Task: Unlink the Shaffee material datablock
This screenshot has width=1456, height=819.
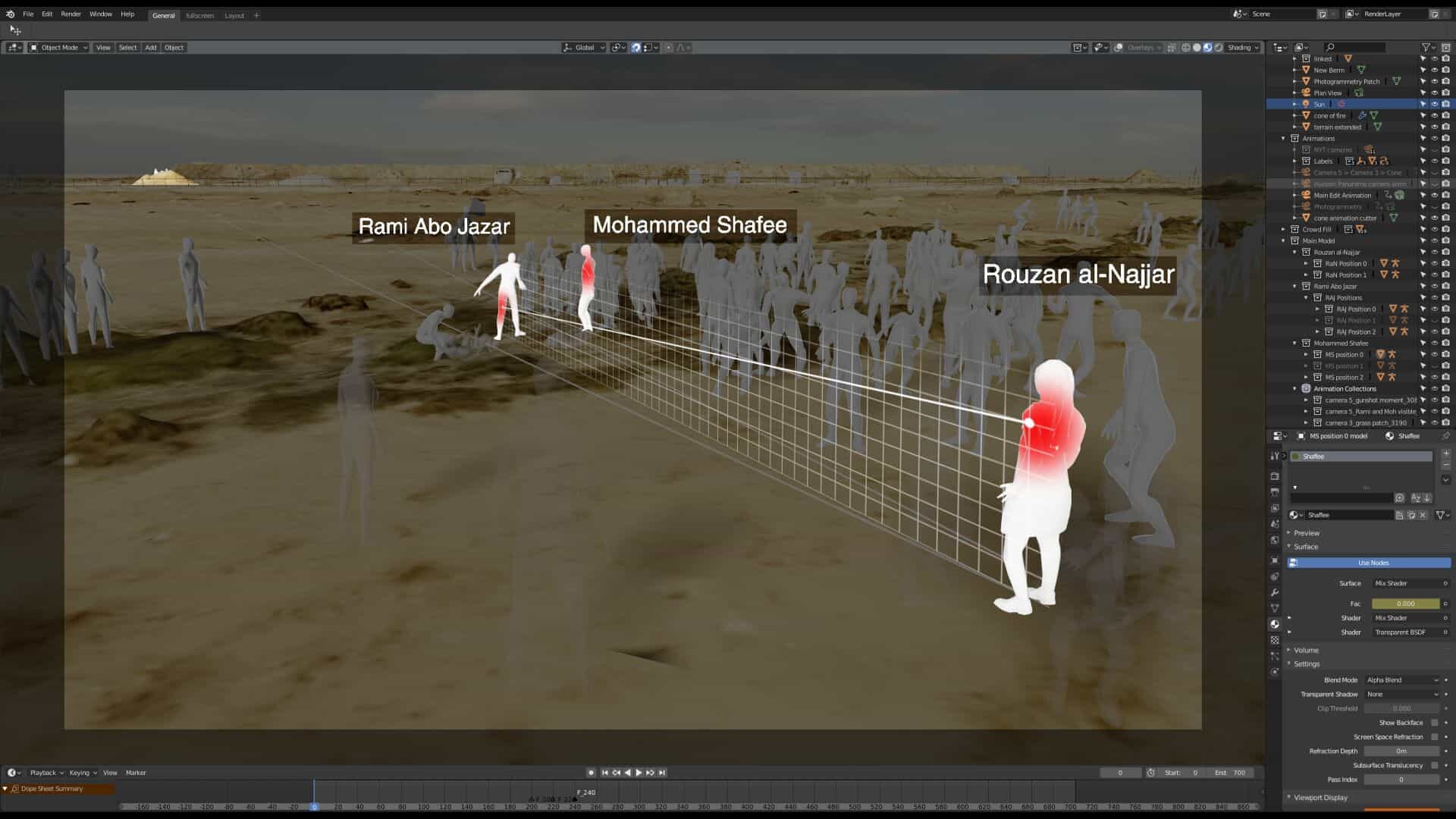Action: point(1423,515)
